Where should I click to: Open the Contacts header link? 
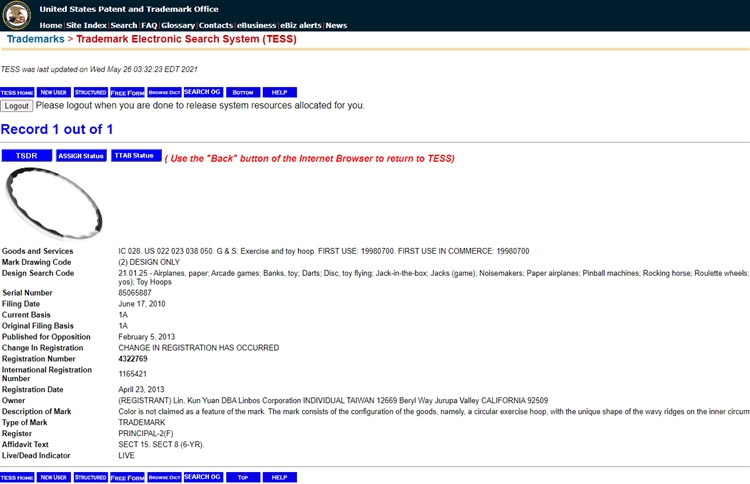coord(216,25)
